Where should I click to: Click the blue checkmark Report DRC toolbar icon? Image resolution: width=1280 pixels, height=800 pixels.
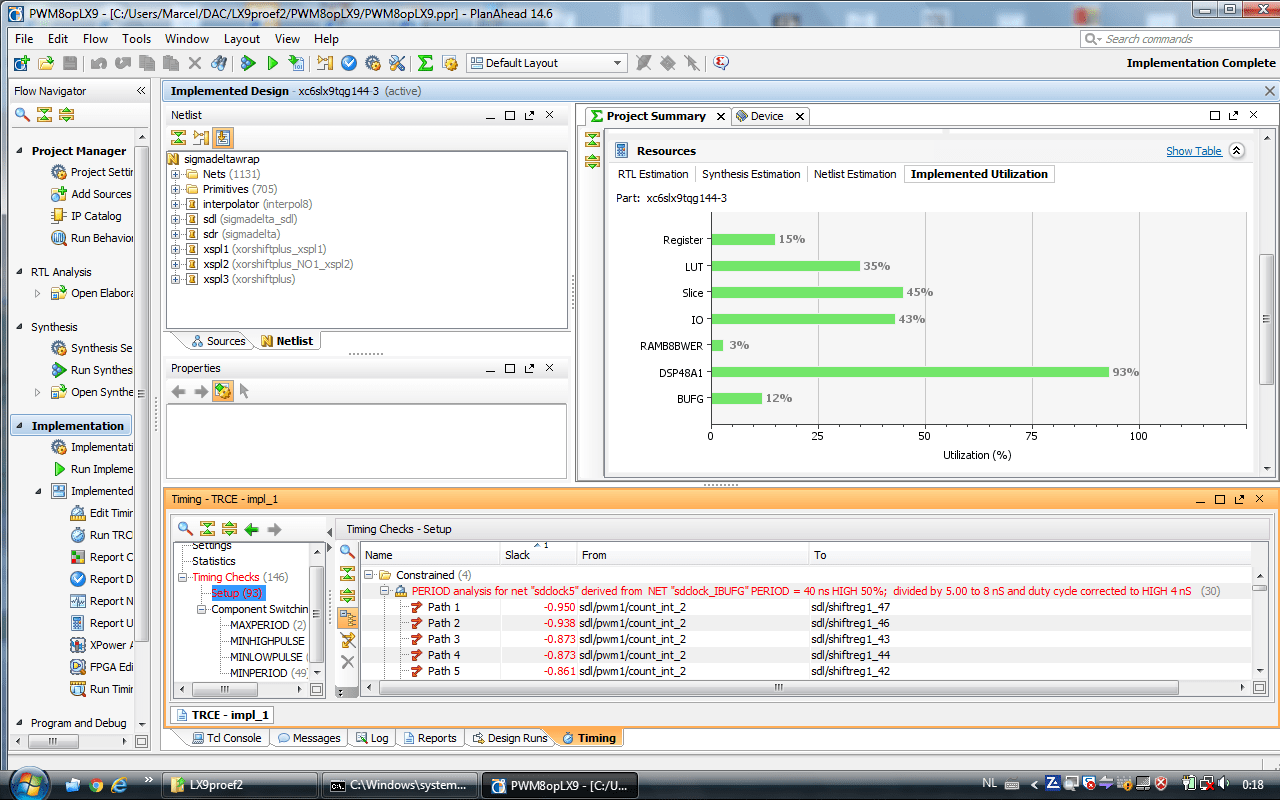pos(349,63)
